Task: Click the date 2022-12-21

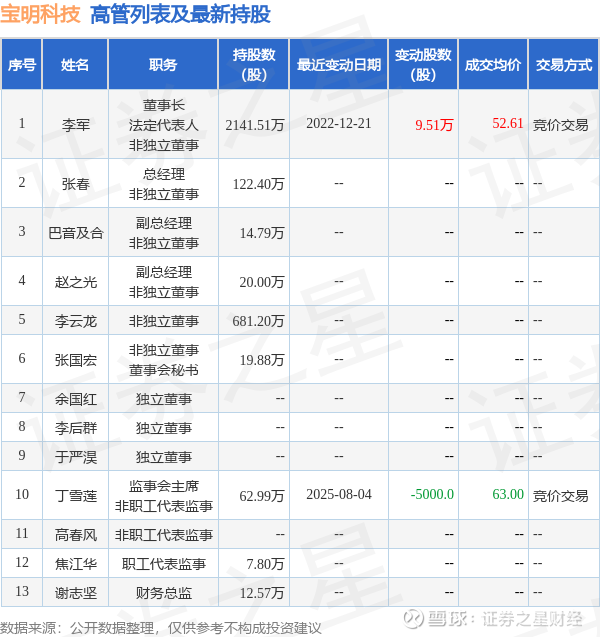Action: coord(339,124)
